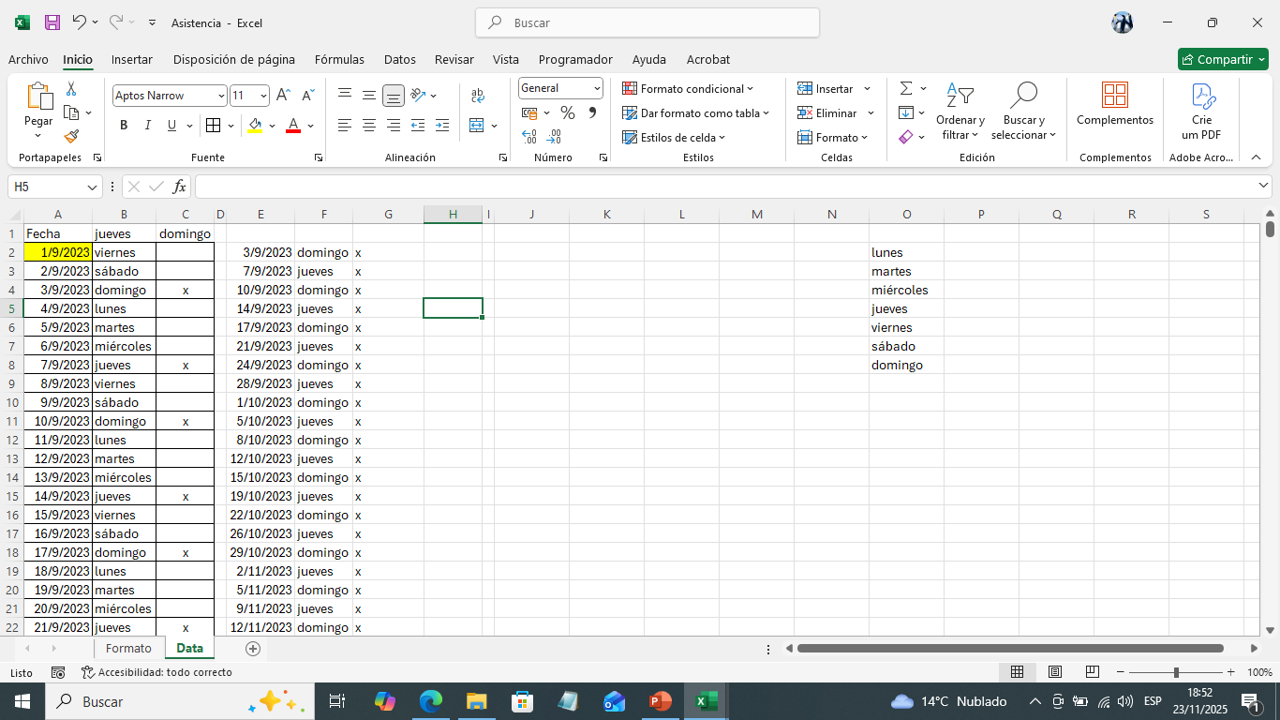
Task: Toggle middle vertical alignment
Action: 369,95
